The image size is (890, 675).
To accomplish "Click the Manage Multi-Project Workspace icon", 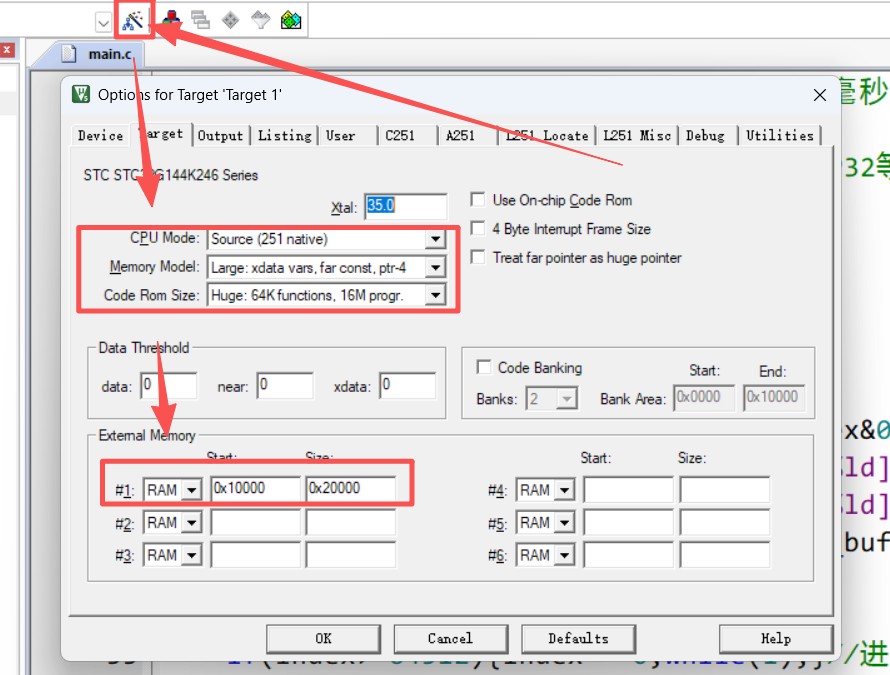I will (x=200, y=19).
